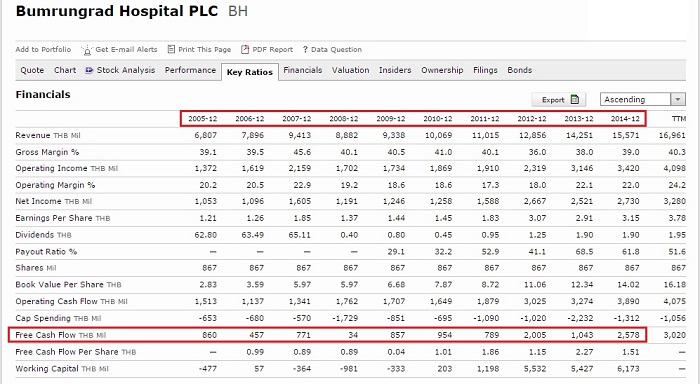Select the Key Ratios tab
700x384 pixels.
(x=250, y=72)
